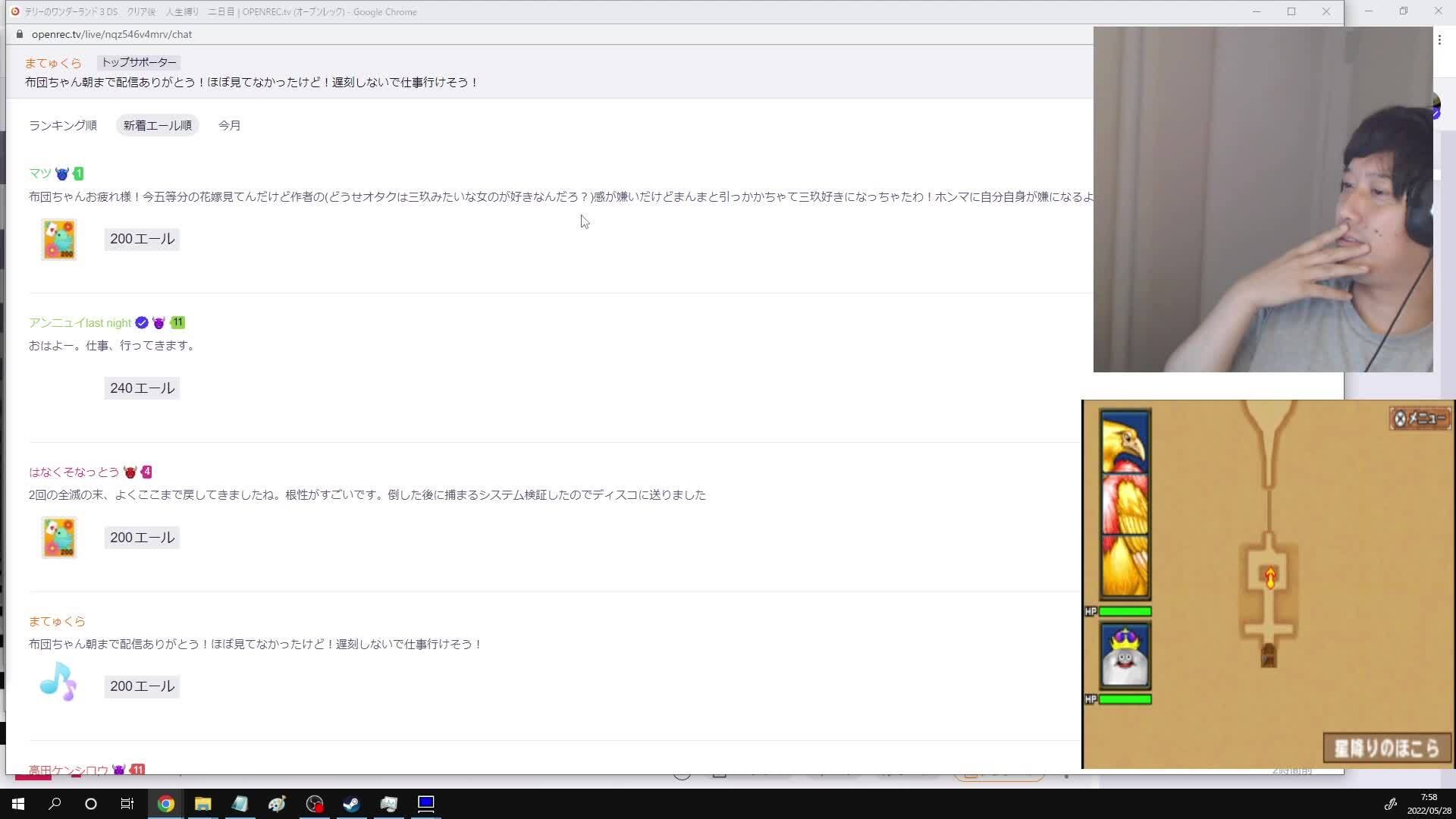Click the 240 エール label

click(x=142, y=388)
